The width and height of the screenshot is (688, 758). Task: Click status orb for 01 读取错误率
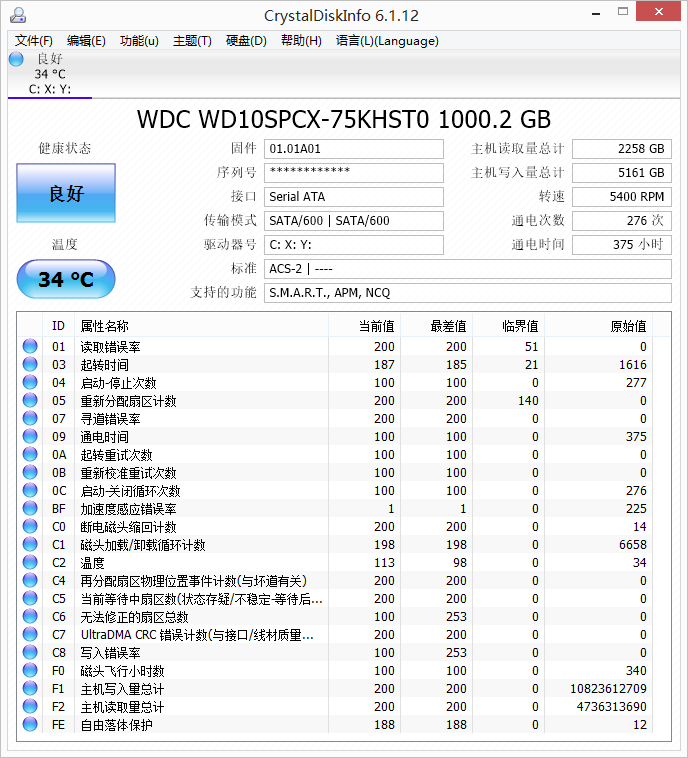click(x=30, y=346)
